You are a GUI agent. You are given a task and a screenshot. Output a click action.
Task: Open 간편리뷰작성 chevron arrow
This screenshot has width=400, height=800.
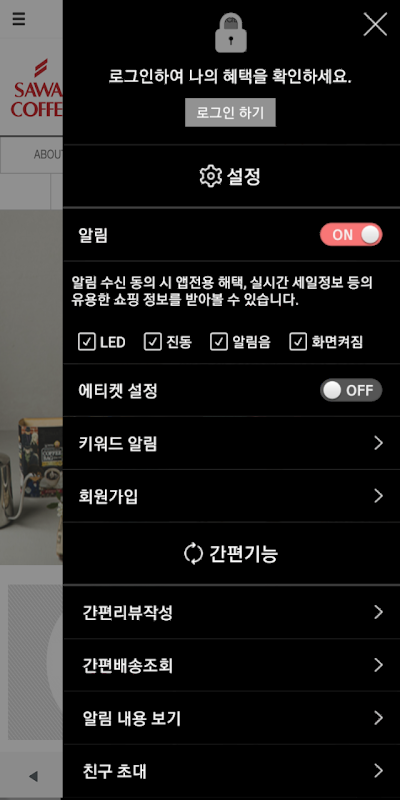click(x=378, y=612)
